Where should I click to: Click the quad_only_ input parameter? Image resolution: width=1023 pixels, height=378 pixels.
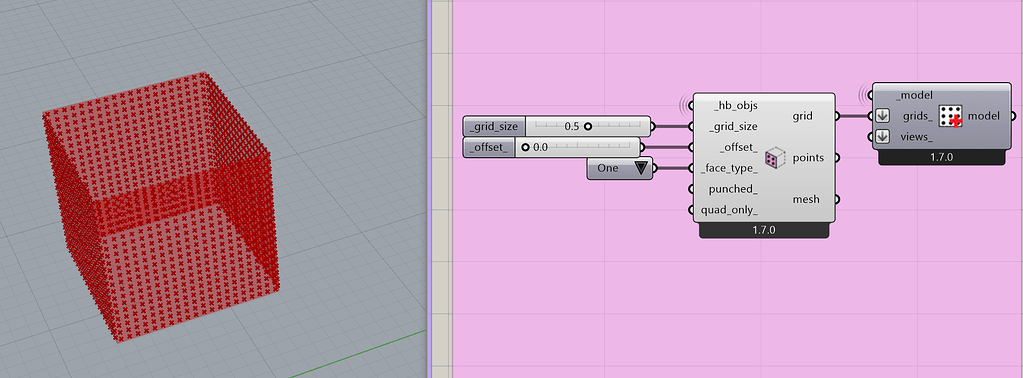point(729,210)
